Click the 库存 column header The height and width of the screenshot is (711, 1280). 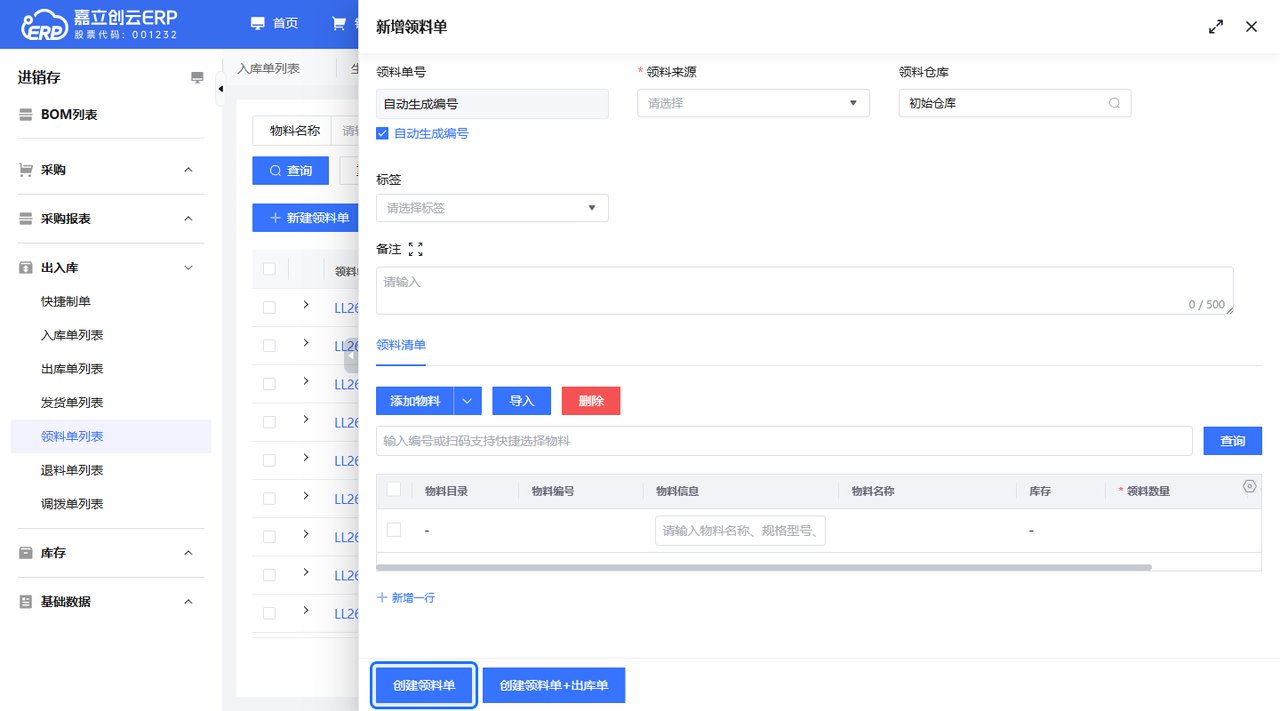click(x=1040, y=491)
